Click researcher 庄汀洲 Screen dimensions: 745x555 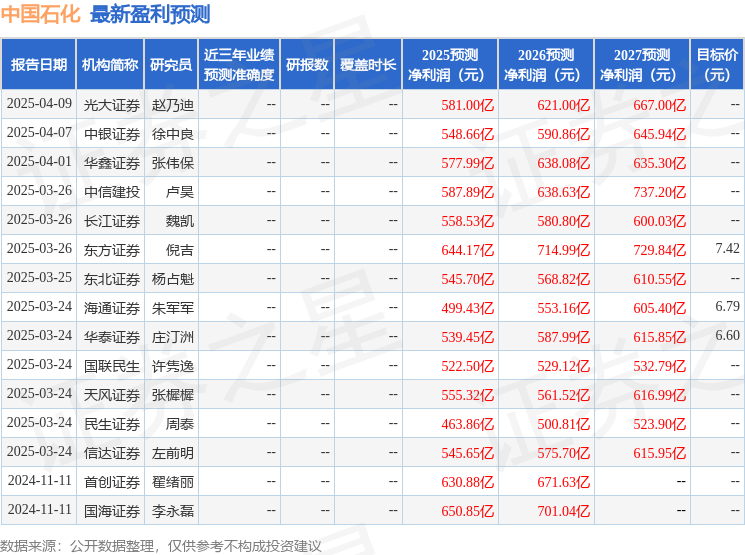point(172,337)
